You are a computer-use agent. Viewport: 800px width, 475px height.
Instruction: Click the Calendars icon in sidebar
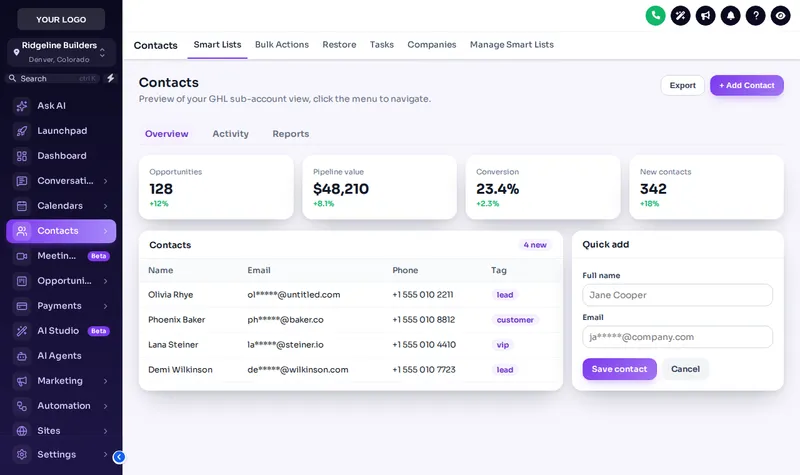click(x=22, y=206)
